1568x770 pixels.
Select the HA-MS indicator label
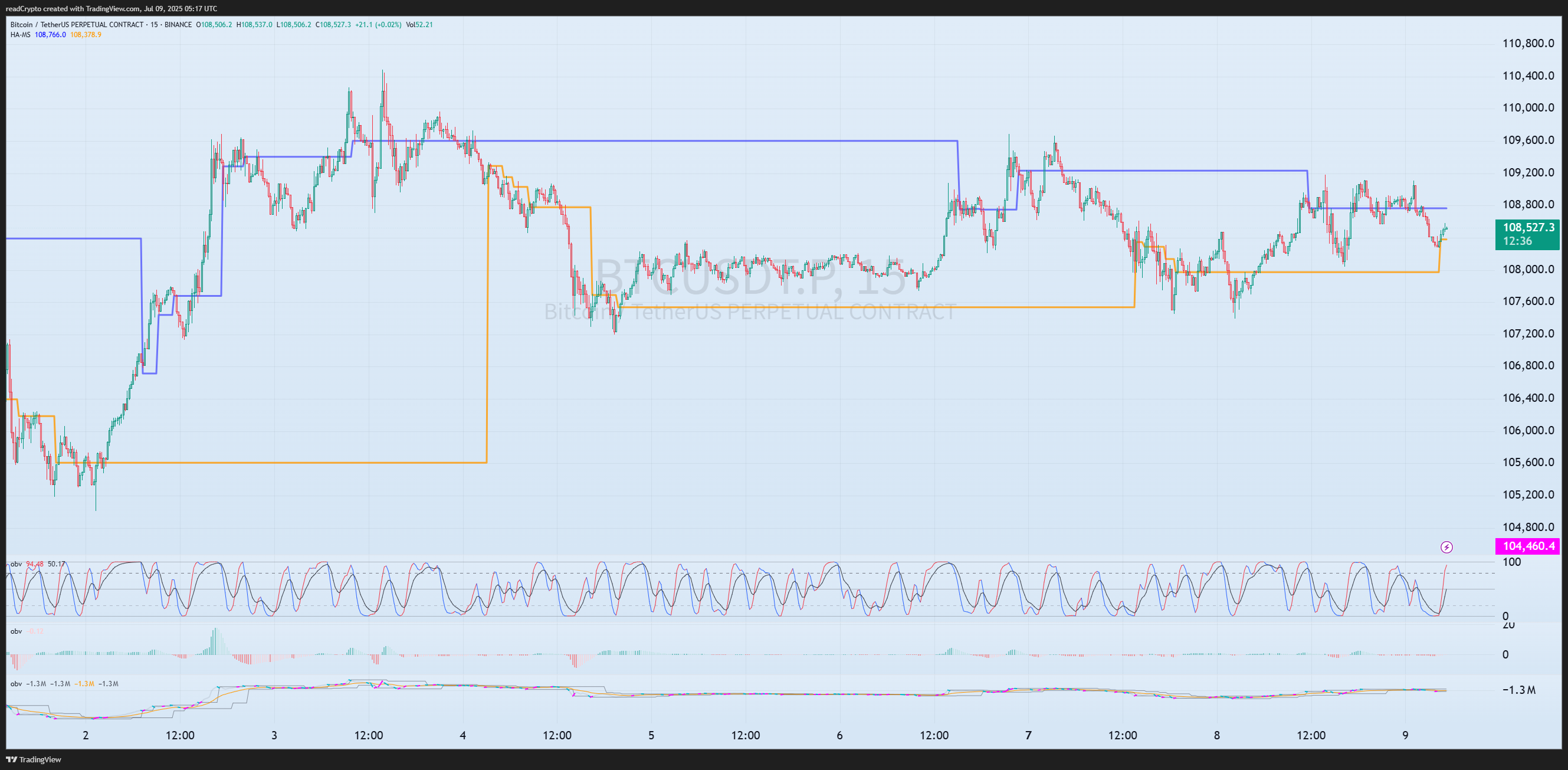click(20, 35)
